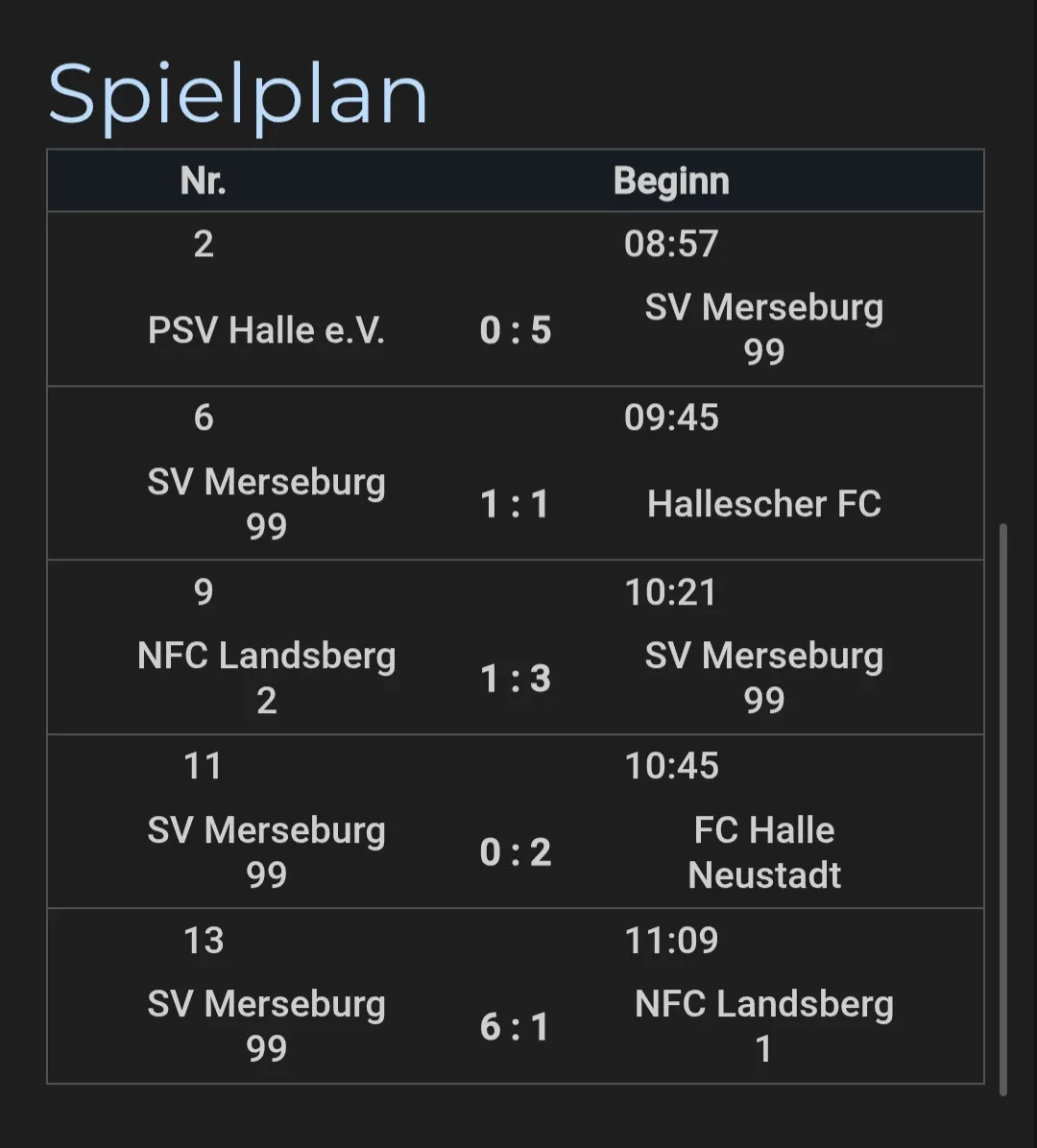Click the 1 : 1 match result

(x=516, y=504)
